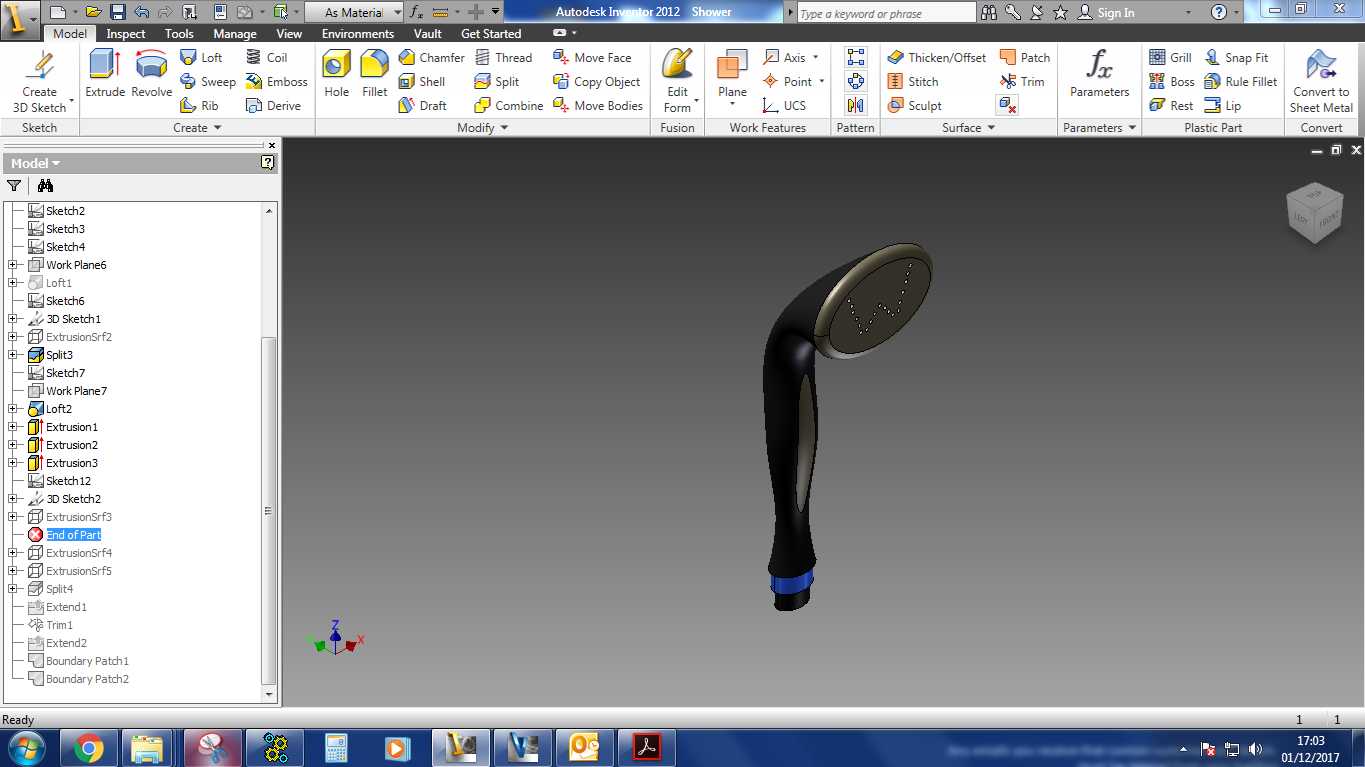Expand the 3D Sketch1 node
The width and height of the screenshot is (1365, 767).
pyautogui.click(x=13, y=319)
